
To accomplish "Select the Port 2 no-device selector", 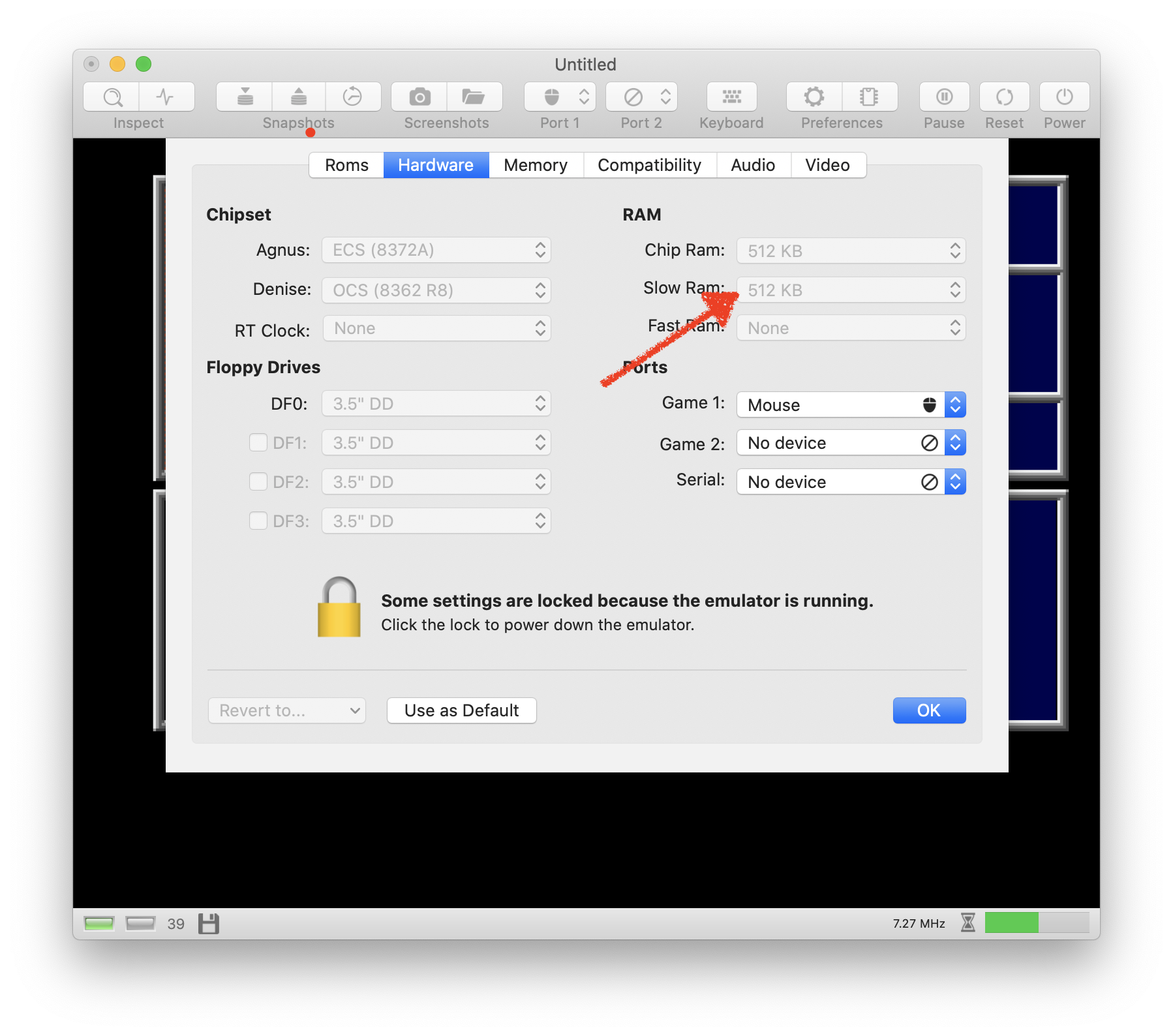I will [x=641, y=97].
